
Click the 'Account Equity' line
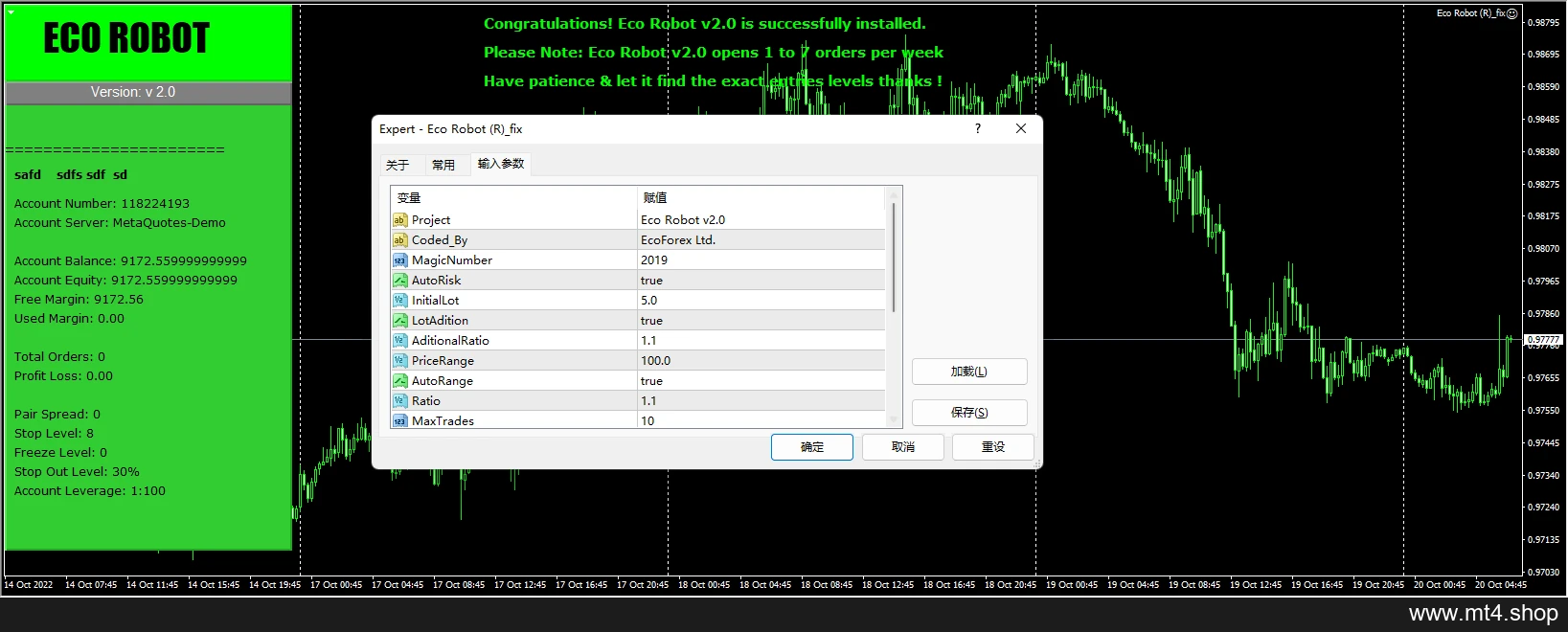(125, 281)
